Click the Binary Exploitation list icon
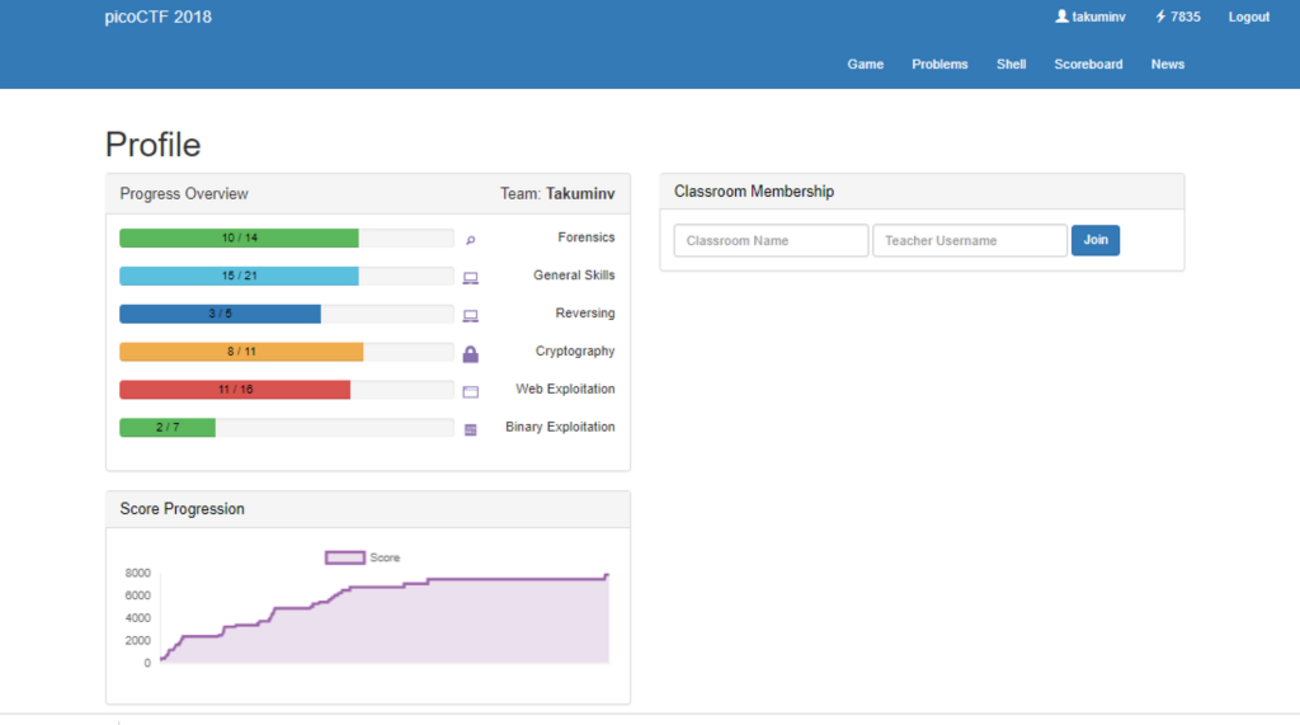1300x725 pixels. click(x=470, y=430)
